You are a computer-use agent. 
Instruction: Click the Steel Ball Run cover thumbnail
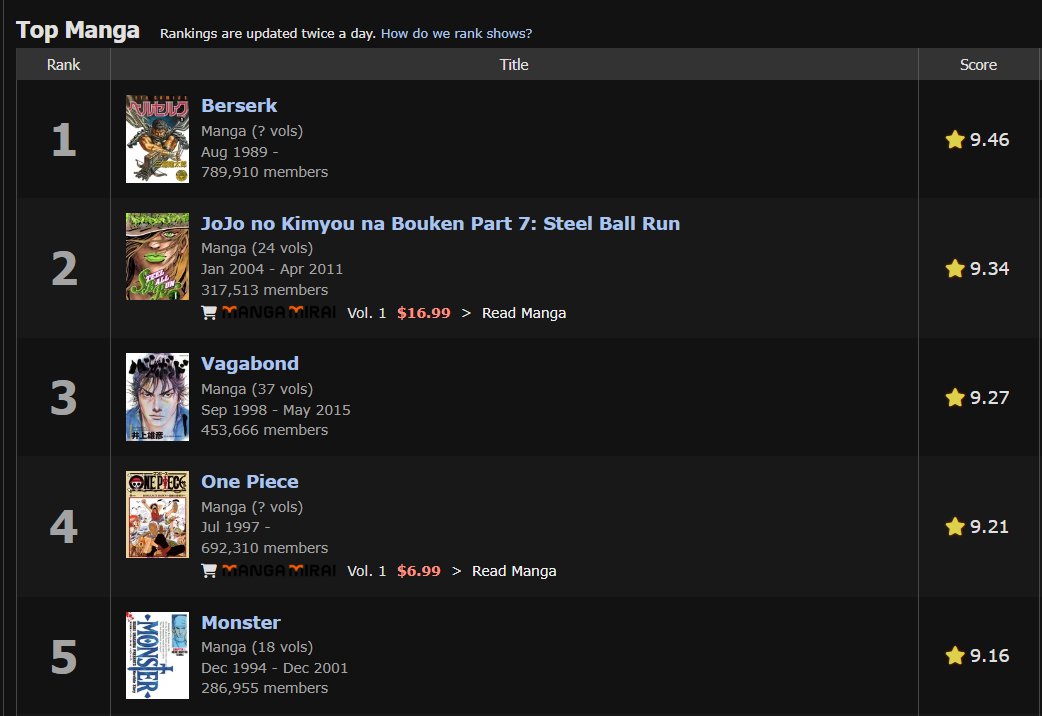click(157, 257)
